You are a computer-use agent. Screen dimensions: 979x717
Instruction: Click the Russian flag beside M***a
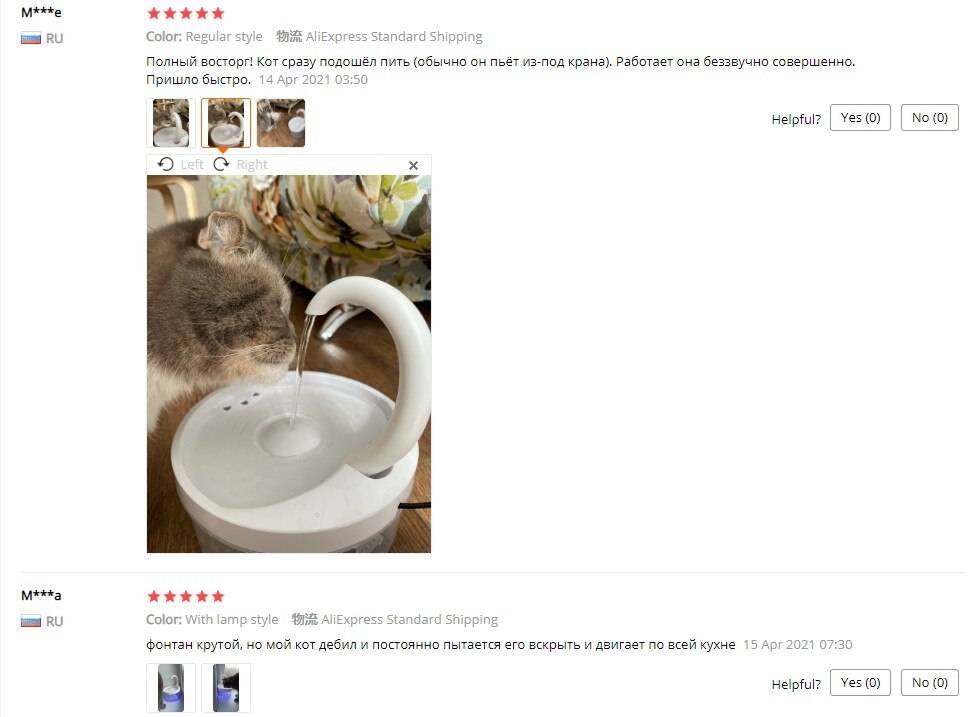point(31,621)
